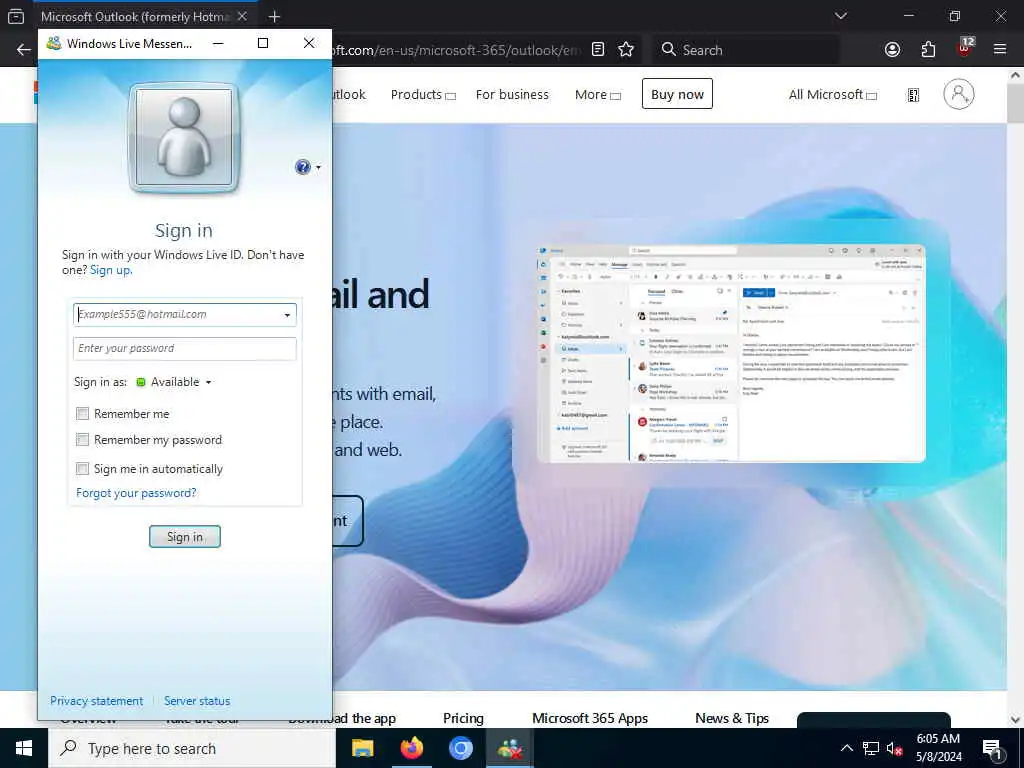Click the Firefox URL address bar
The image size is (1024, 768).
point(457,50)
